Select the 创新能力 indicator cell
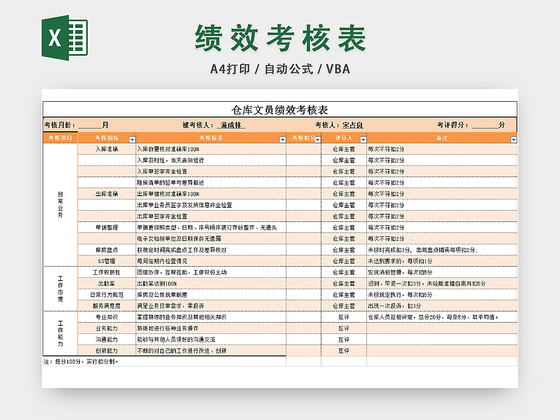The height and width of the screenshot is (420, 560). (x=107, y=351)
